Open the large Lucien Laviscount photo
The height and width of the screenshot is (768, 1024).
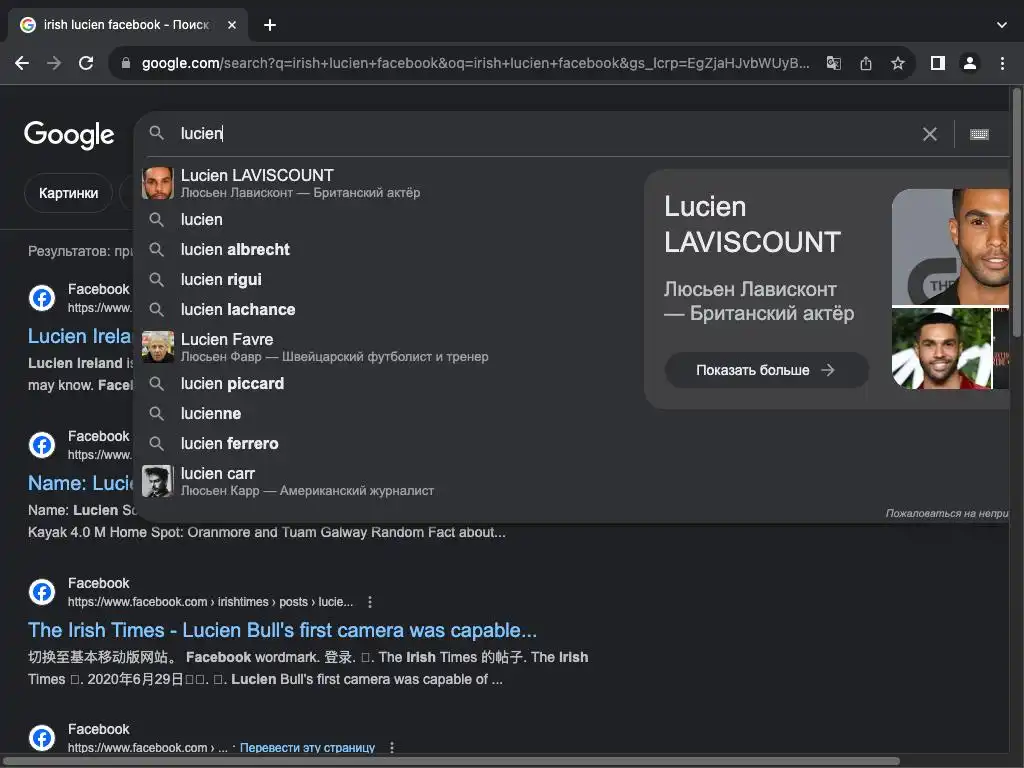[950, 247]
